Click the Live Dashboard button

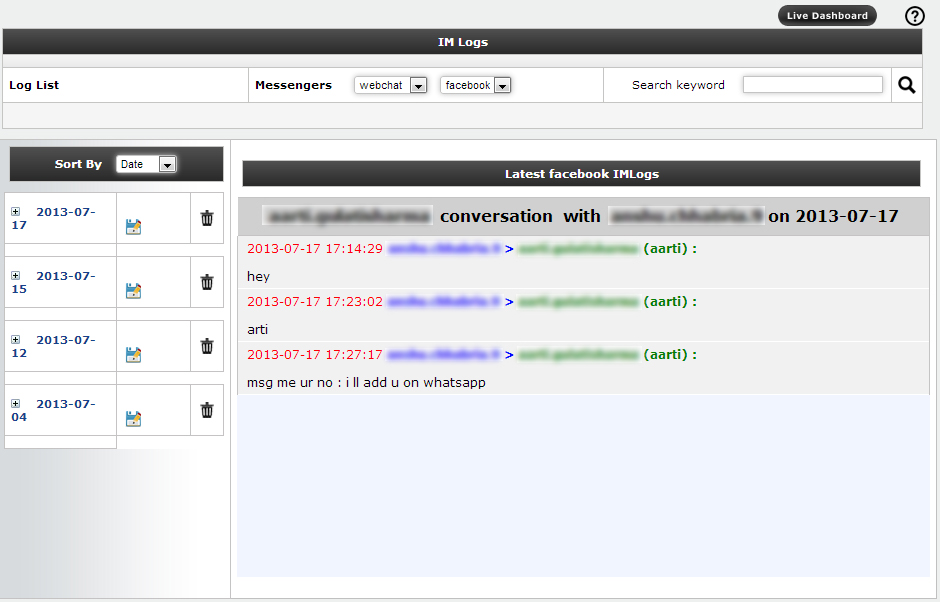[x=827, y=16]
